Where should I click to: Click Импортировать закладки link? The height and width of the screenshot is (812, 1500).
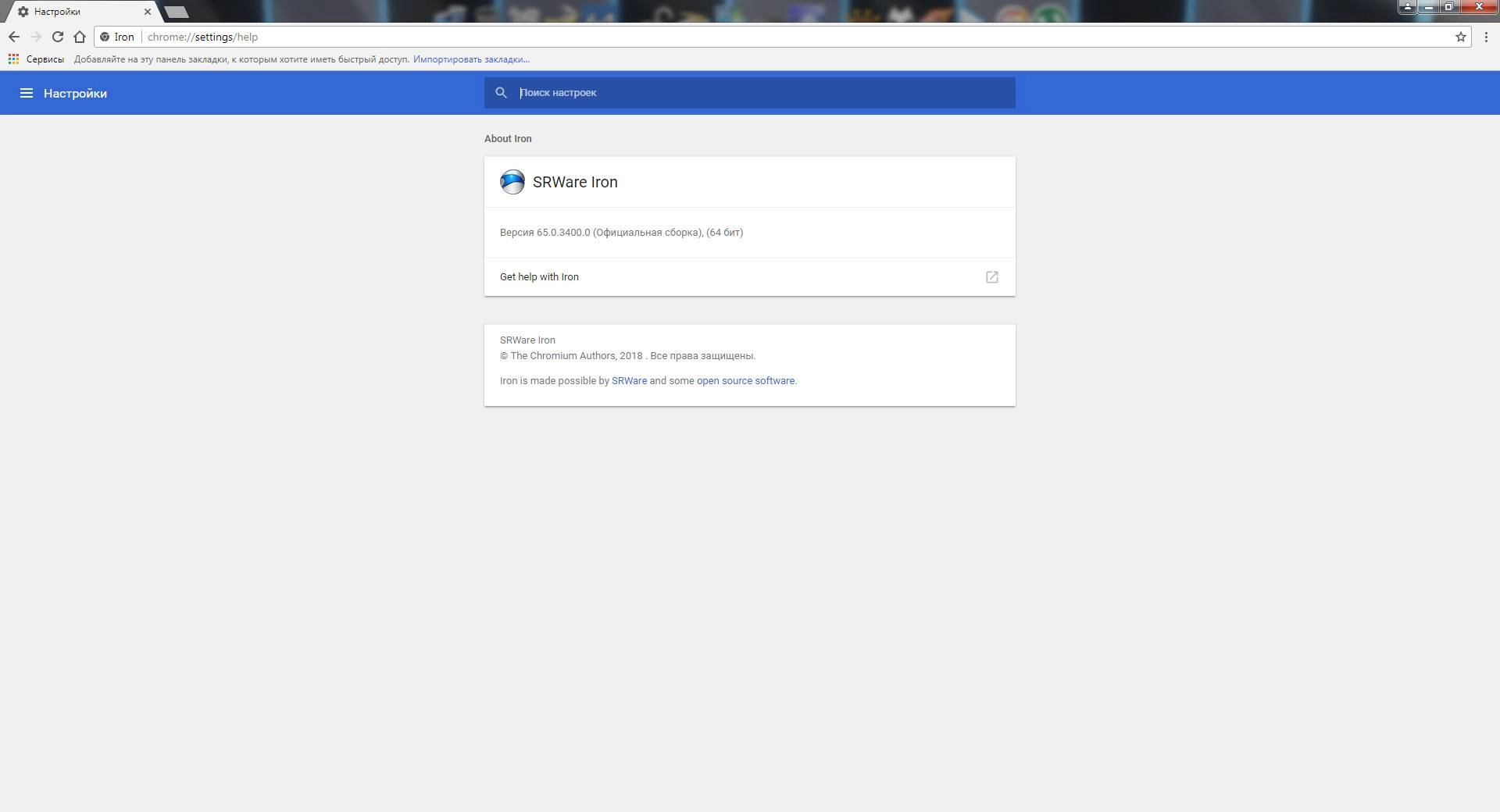pyautogui.click(x=471, y=59)
